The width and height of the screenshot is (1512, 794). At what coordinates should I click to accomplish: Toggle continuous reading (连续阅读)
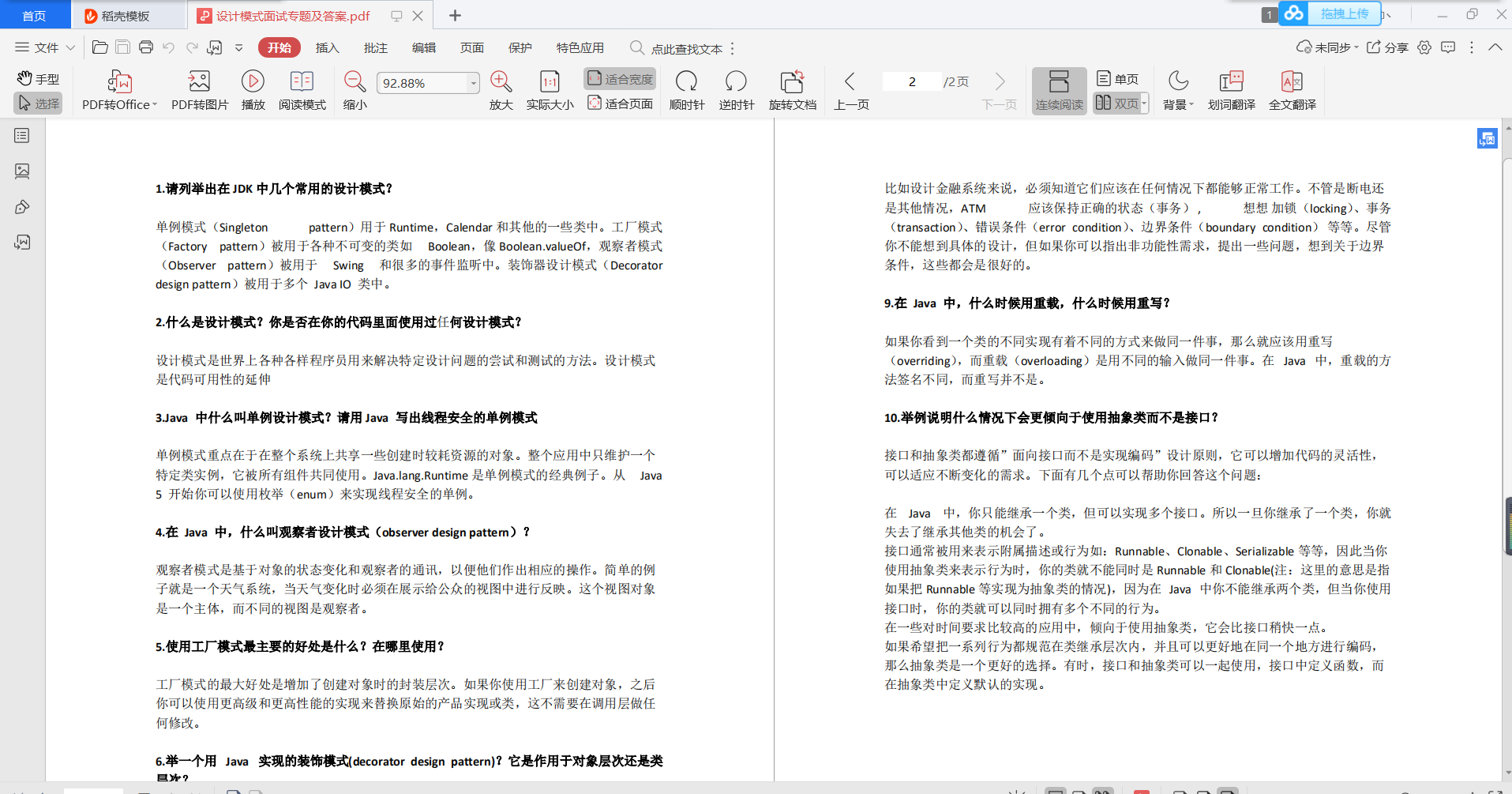tap(1059, 91)
